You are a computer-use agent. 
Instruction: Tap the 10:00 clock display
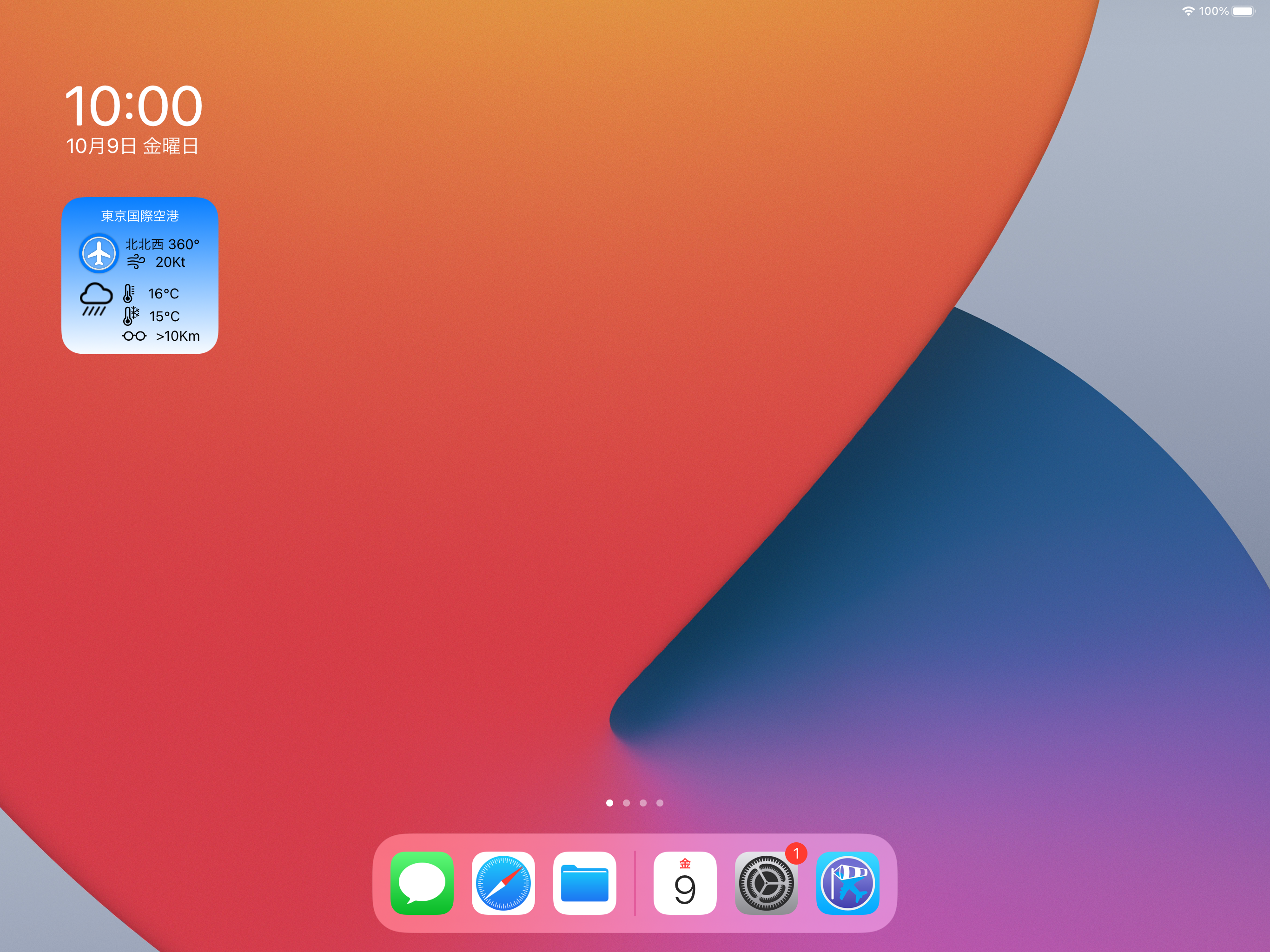133,106
